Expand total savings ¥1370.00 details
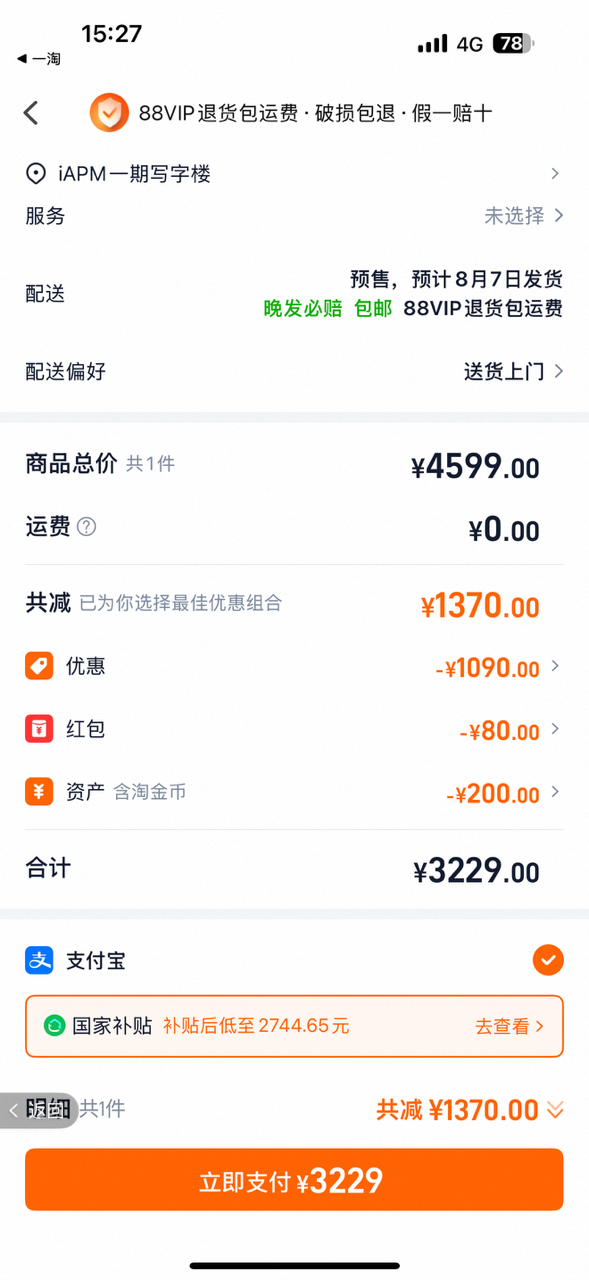Image resolution: width=589 pixels, height=1280 pixels. coord(470,1109)
